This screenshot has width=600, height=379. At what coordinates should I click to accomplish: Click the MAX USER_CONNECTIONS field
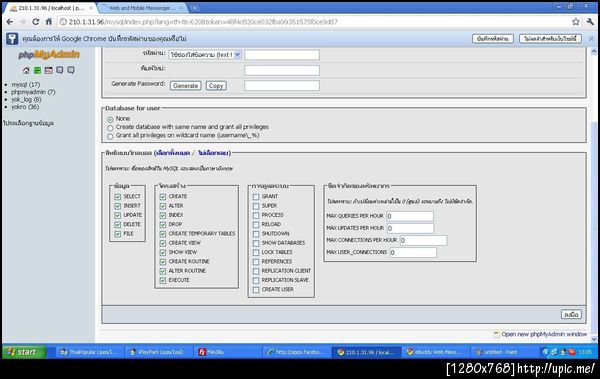click(413, 253)
